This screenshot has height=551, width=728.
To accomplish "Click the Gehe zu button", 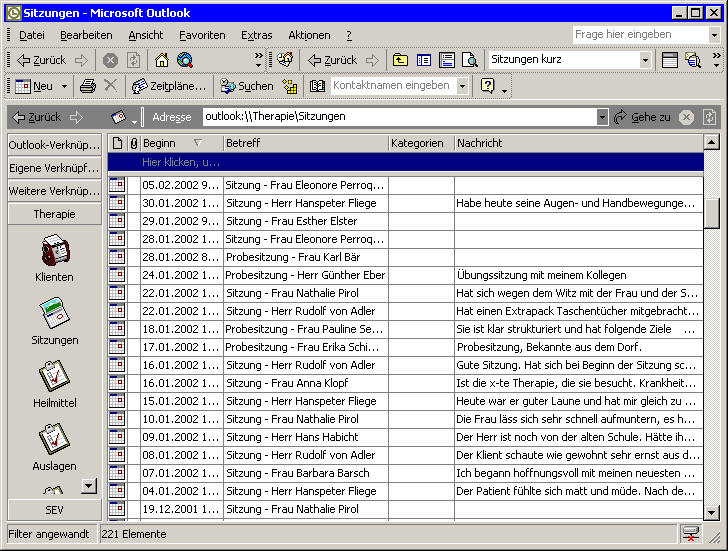I will 642,117.
